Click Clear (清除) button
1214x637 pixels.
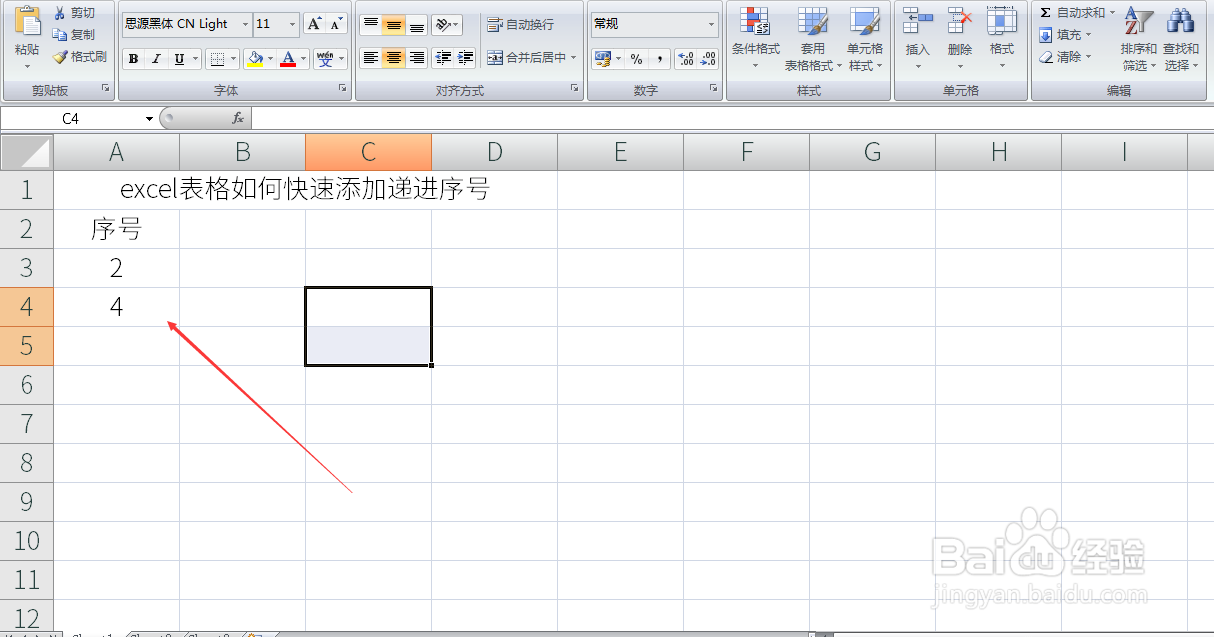point(1066,57)
